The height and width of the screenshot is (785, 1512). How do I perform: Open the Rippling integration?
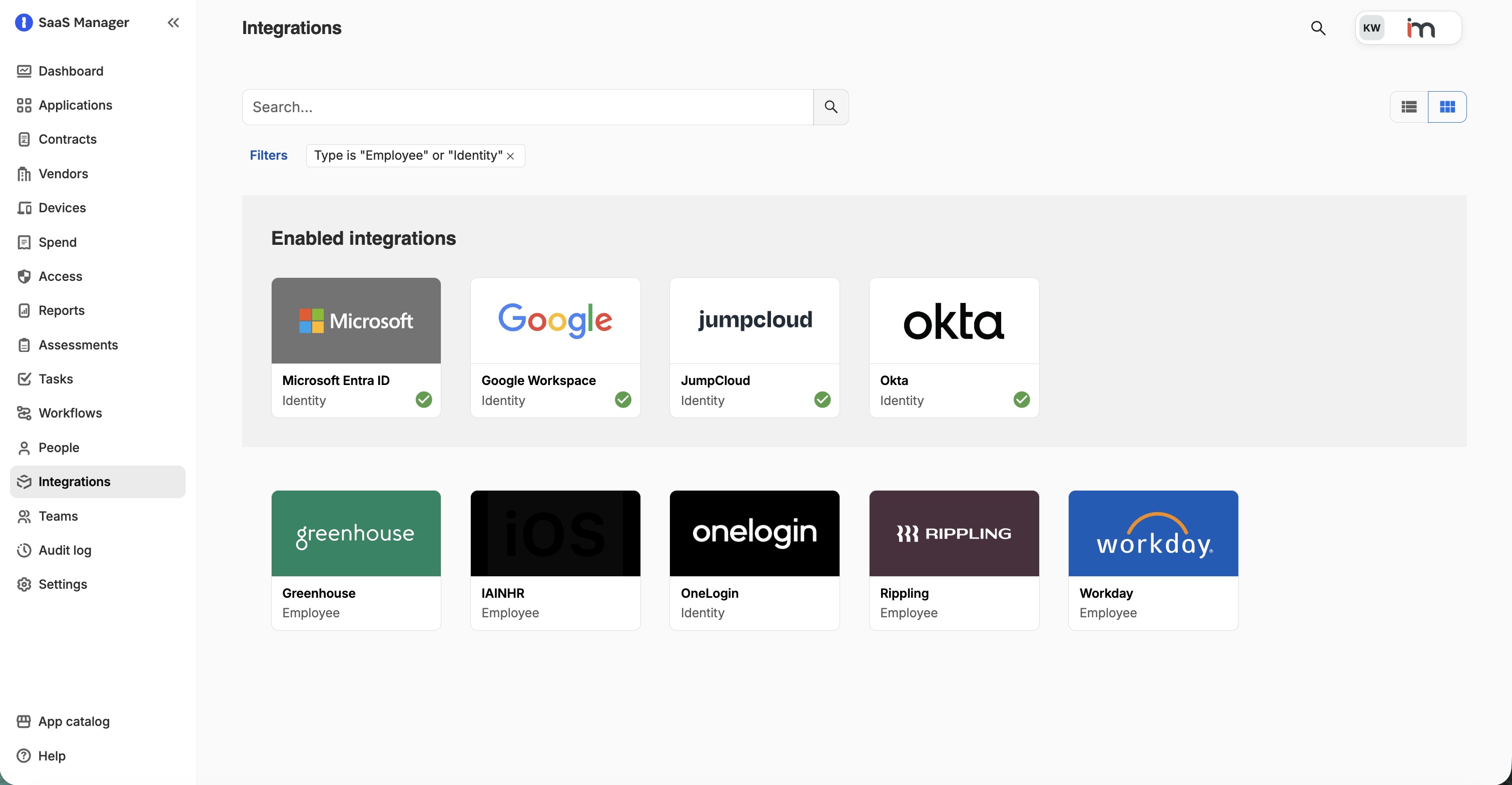point(954,560)
